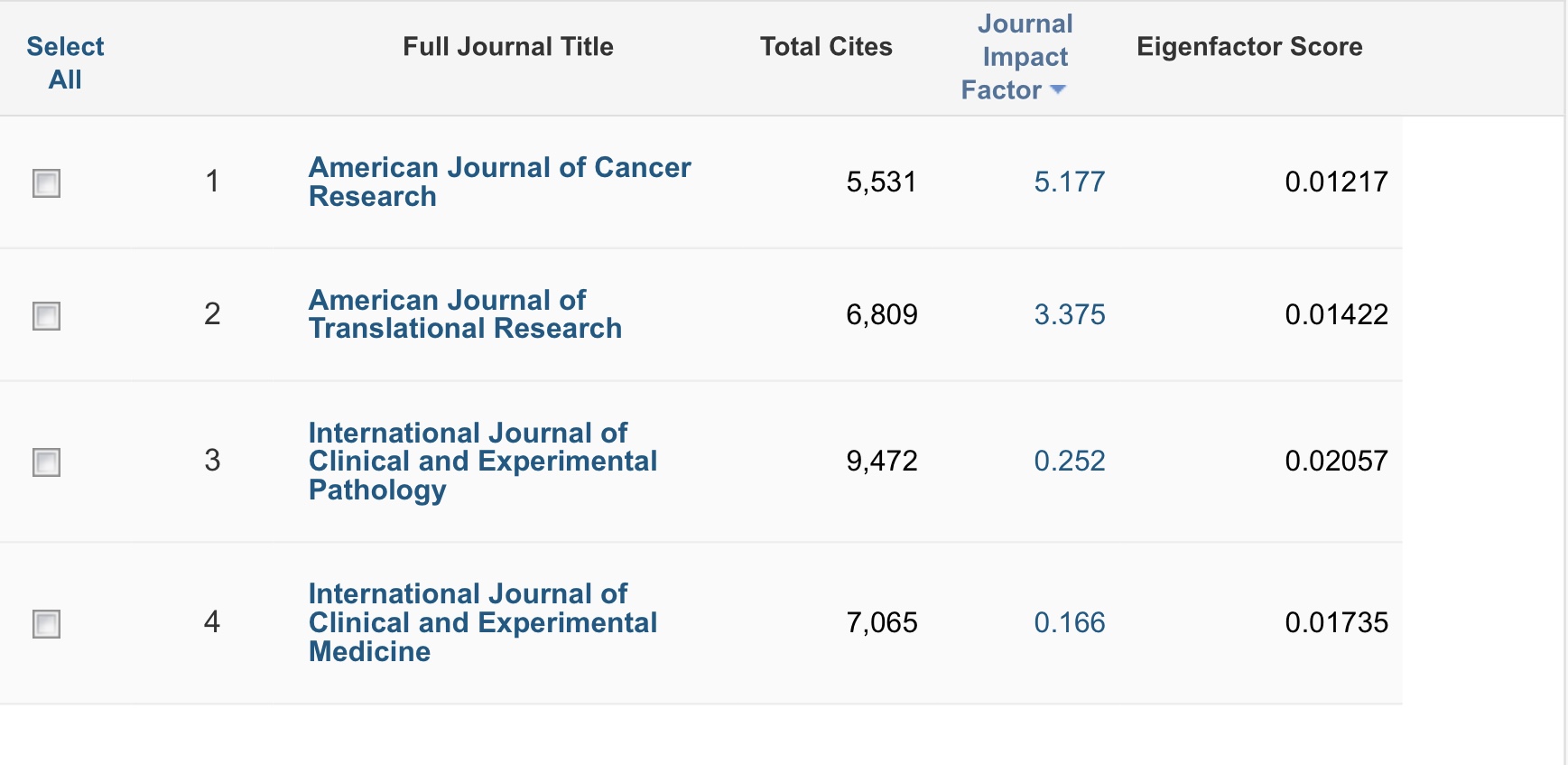The width and height of the screenshot is (1568, 765).
Task: Click sort arrow next to Journal Impact Factor
Action: (1058, 90)
